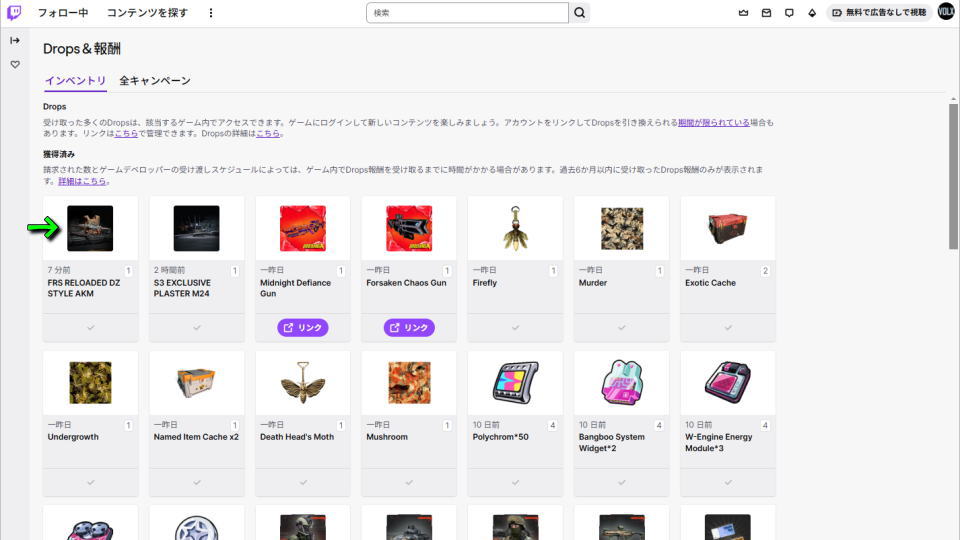Image resolution: width=960 pixels, height=540 pixels.
Task: Click checkmark under W-Engine Energy Module*3
Action: pos(728,482)
